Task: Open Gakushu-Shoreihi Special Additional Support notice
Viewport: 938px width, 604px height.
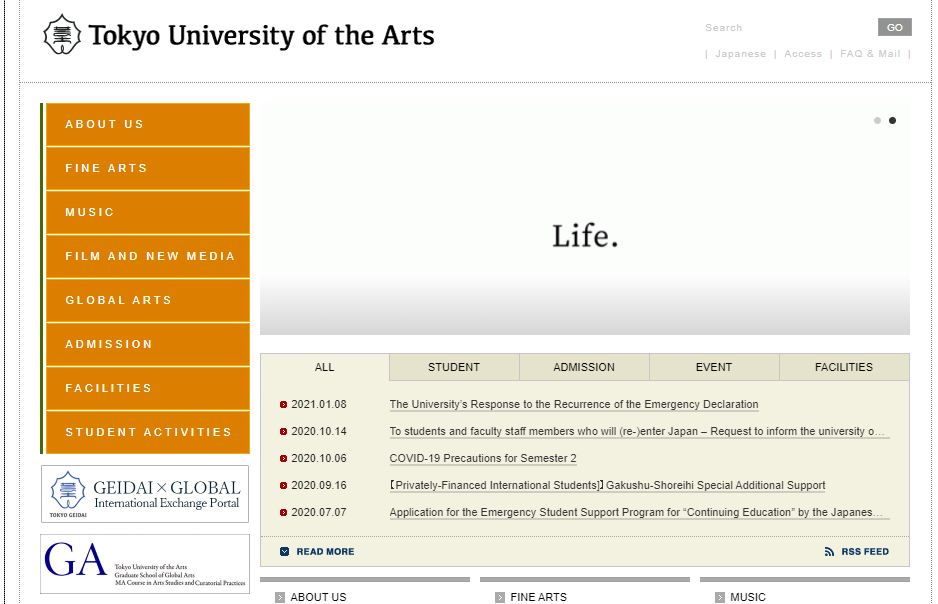Action: point(607,485)
